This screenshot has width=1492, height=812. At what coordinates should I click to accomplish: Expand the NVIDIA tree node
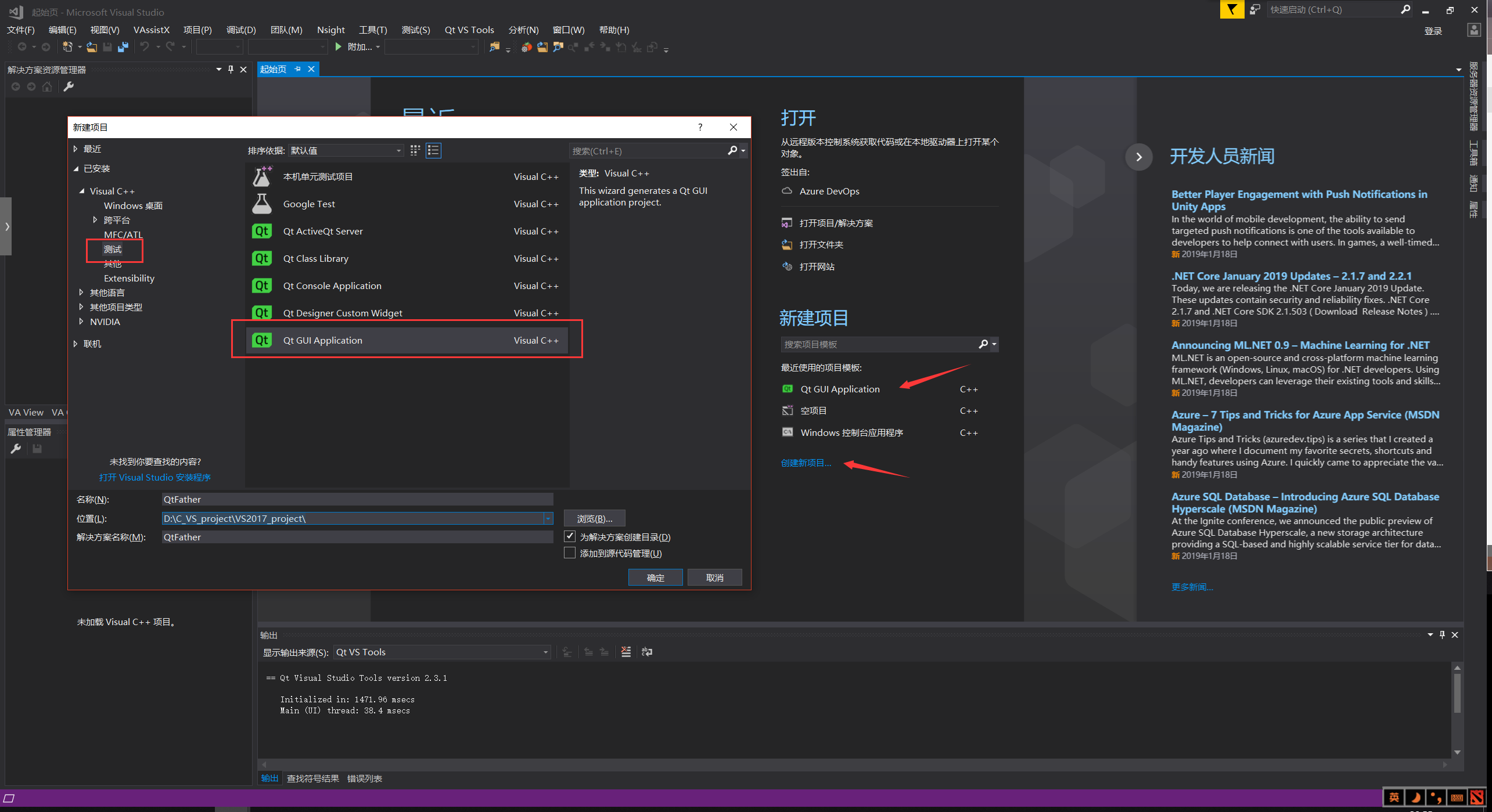pos(81,322)
